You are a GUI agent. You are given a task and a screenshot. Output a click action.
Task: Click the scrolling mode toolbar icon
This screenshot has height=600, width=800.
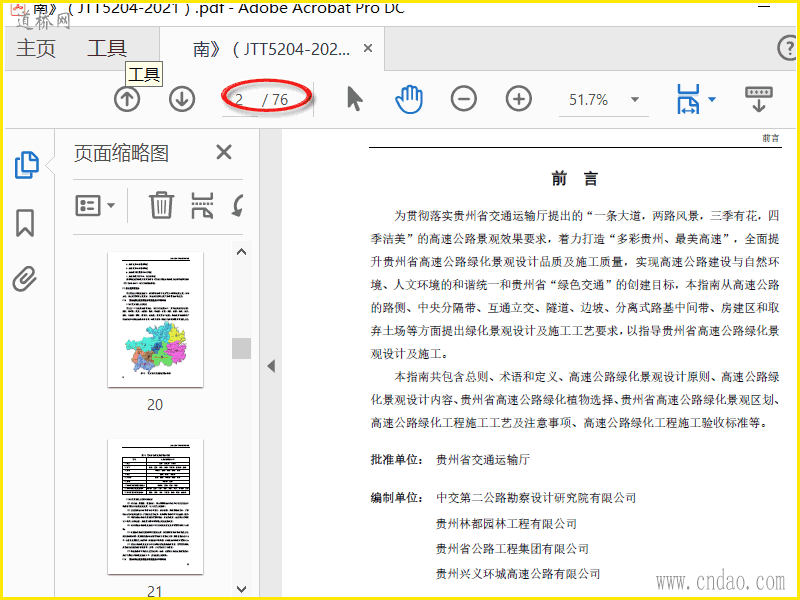[759, 99]
